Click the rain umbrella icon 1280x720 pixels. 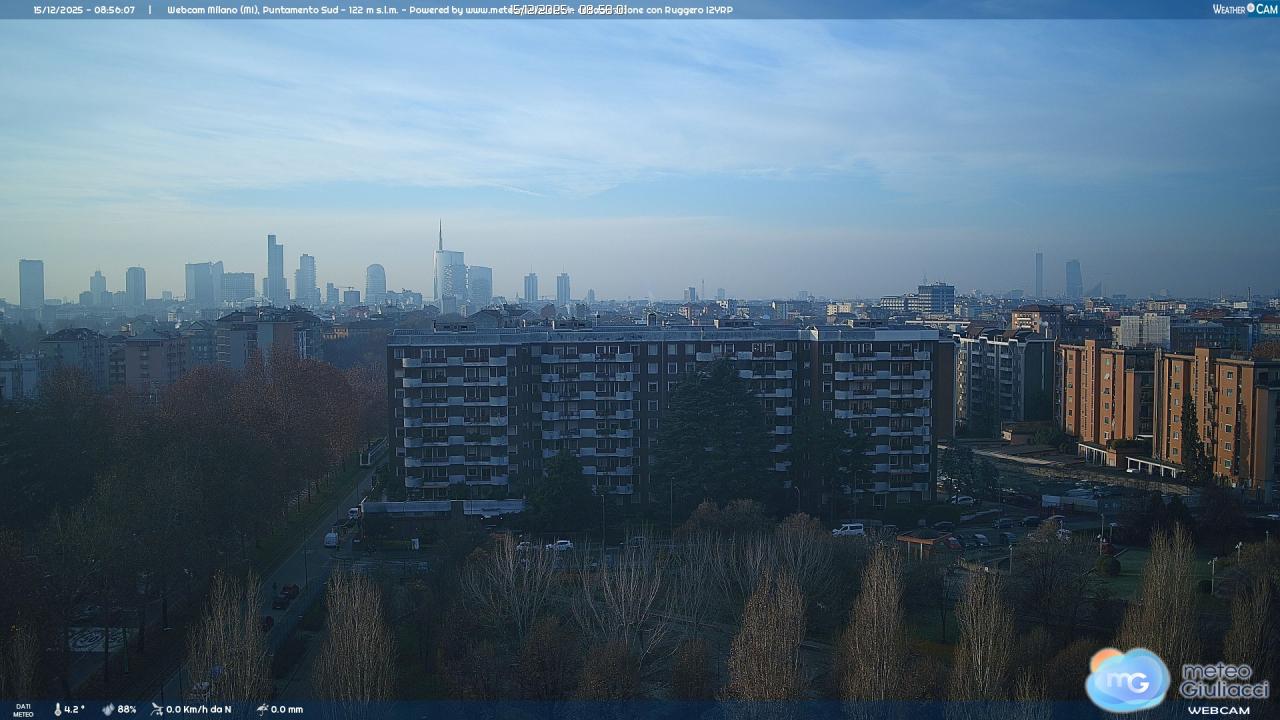262,709
